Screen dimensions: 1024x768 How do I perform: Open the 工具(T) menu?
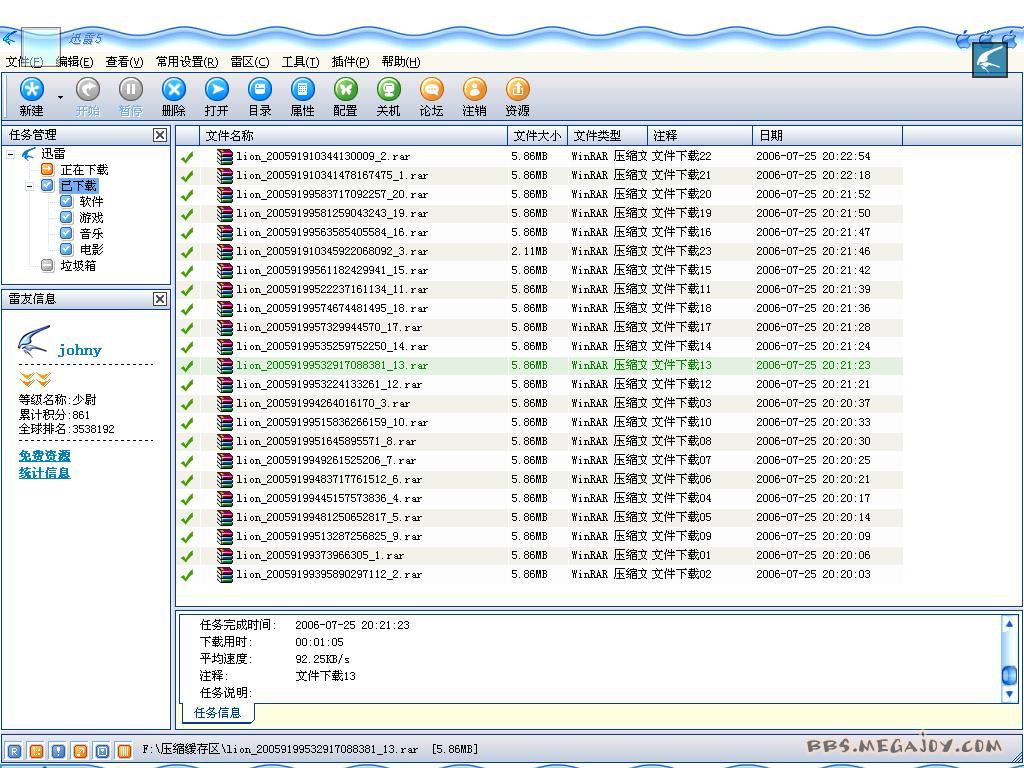pos(300,62)
